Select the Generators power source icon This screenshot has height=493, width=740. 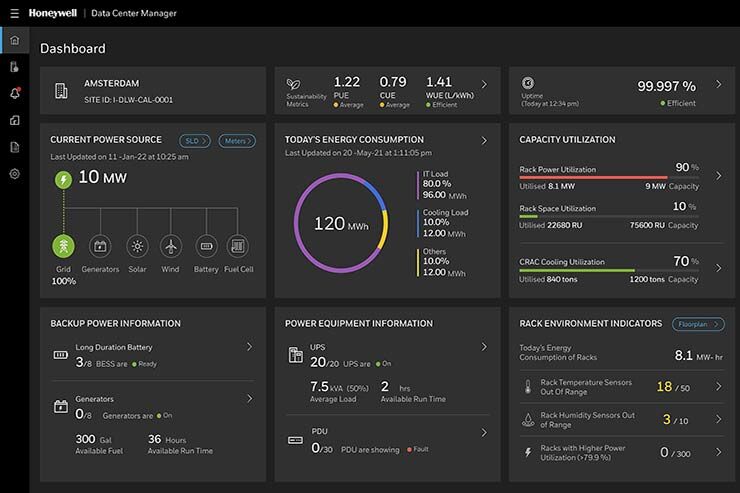99,246
